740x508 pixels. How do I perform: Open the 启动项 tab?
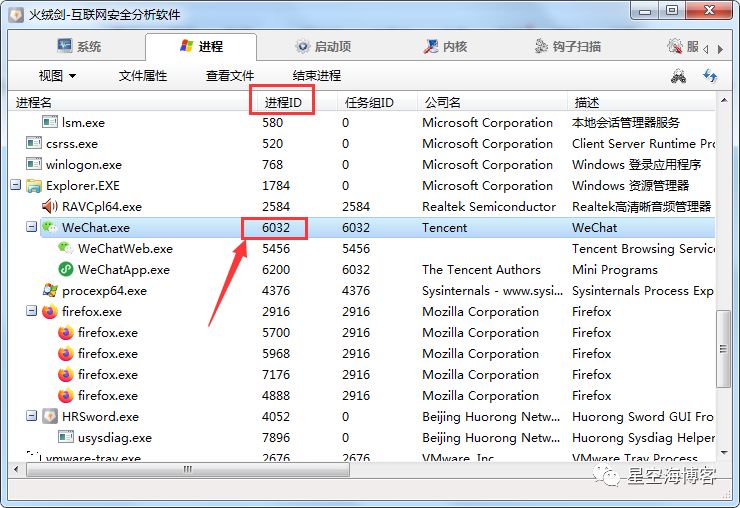click(x=323, y=46)
